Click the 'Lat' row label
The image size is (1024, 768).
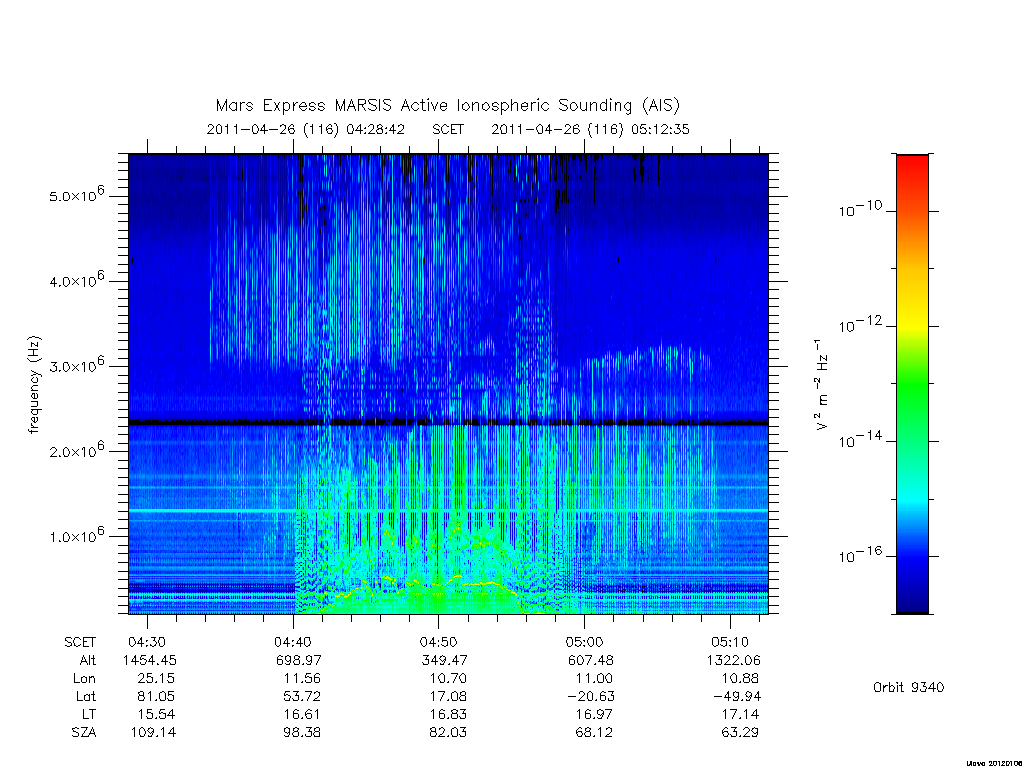point(86,697)
